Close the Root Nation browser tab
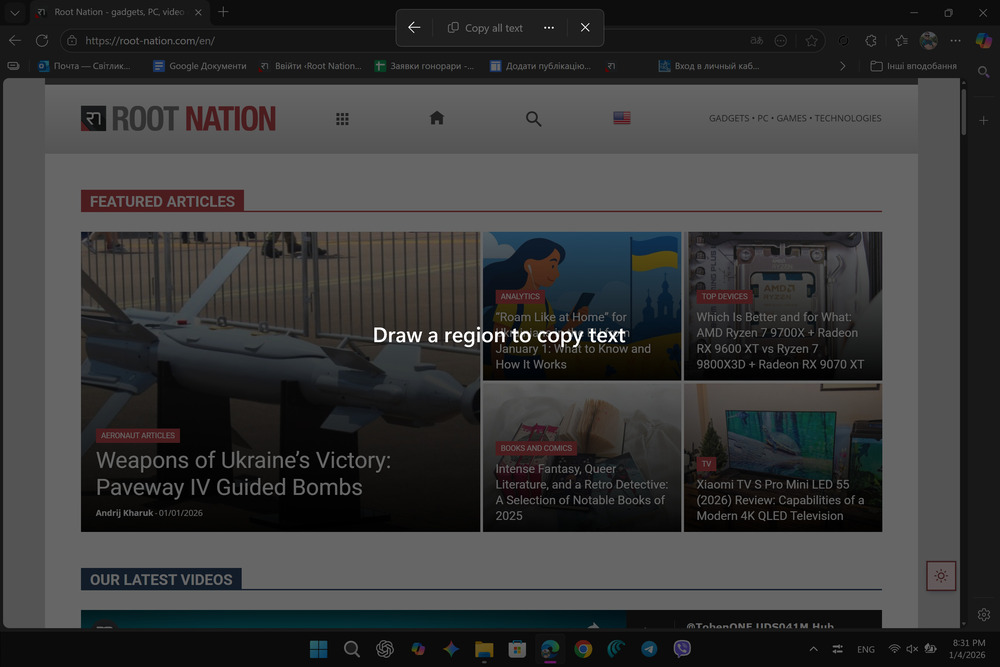1000x667 pixels. pyautogui.click(x=198, y=12)
